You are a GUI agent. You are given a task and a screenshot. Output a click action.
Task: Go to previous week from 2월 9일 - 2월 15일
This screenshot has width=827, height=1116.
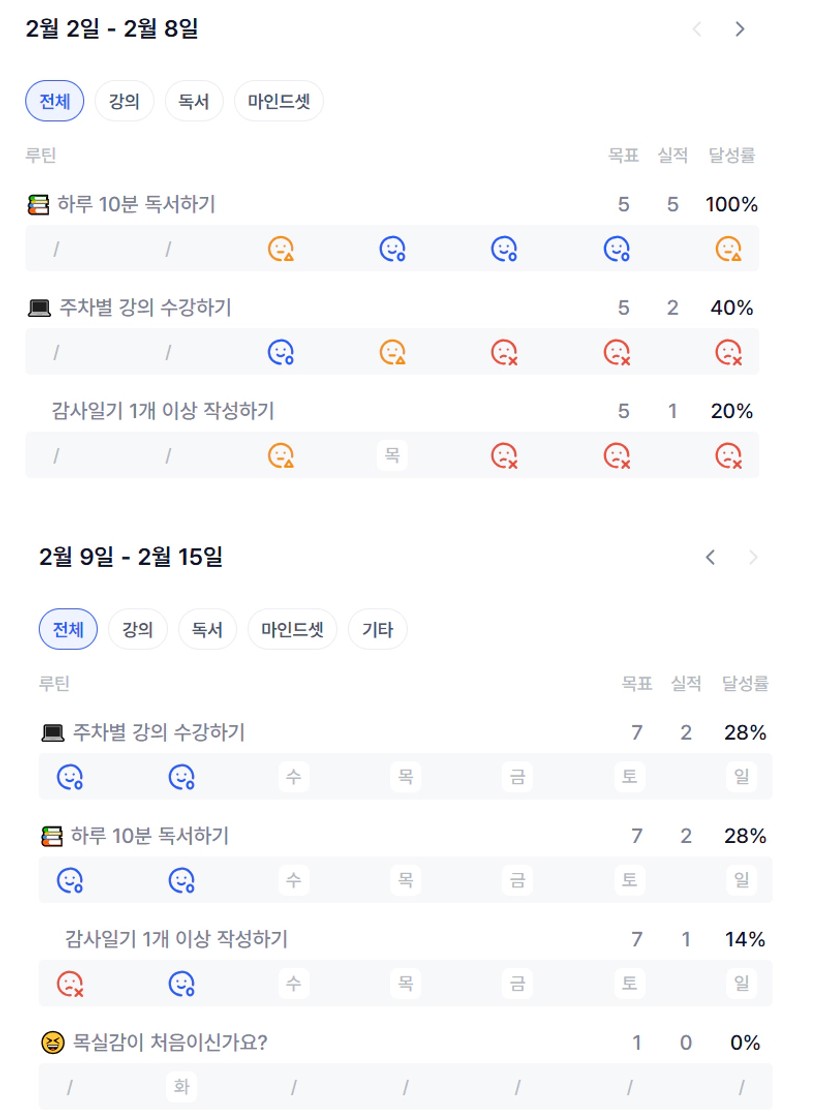tap(711, 557)
